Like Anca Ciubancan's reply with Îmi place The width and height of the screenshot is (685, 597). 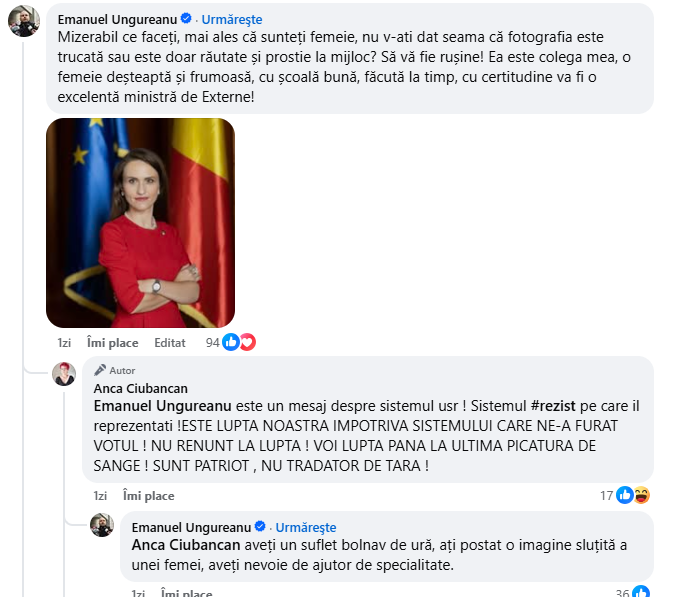click(x=149, y=496)
